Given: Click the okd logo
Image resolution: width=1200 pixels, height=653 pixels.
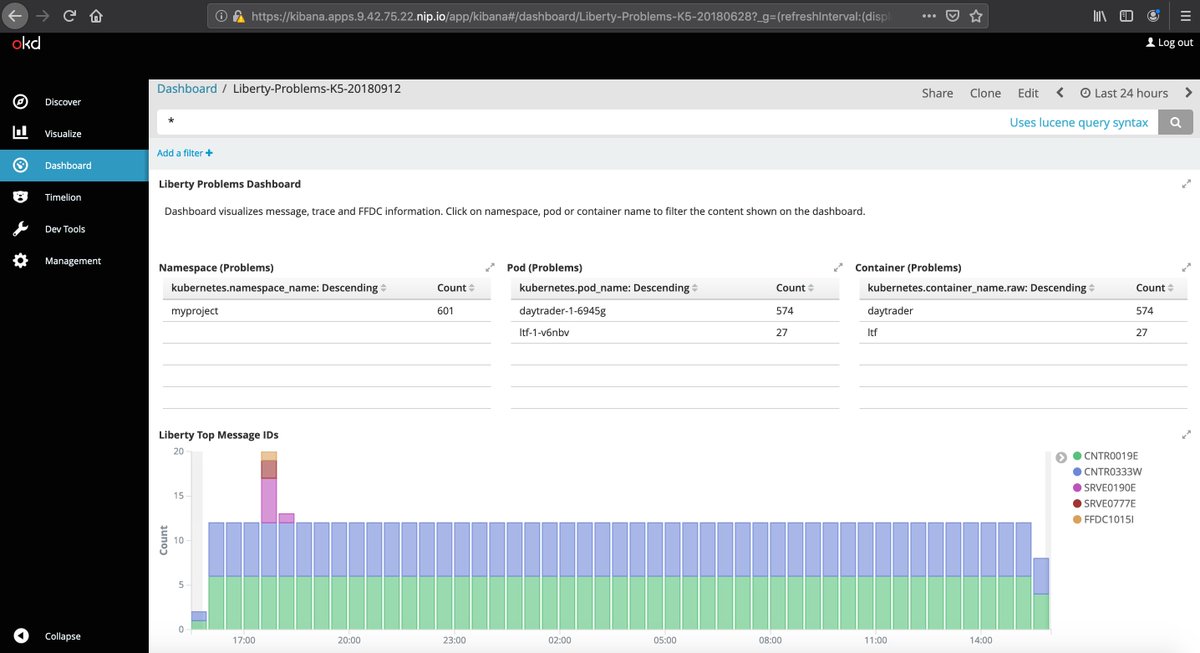Looking at the screenshot, I should click(26, 43).
